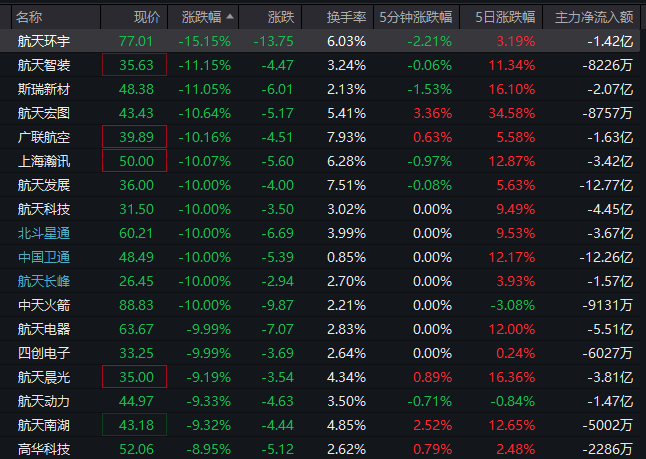Sort the list by 现价 column
The width and height of the screenshot is (646, 459).
point(146,17)
